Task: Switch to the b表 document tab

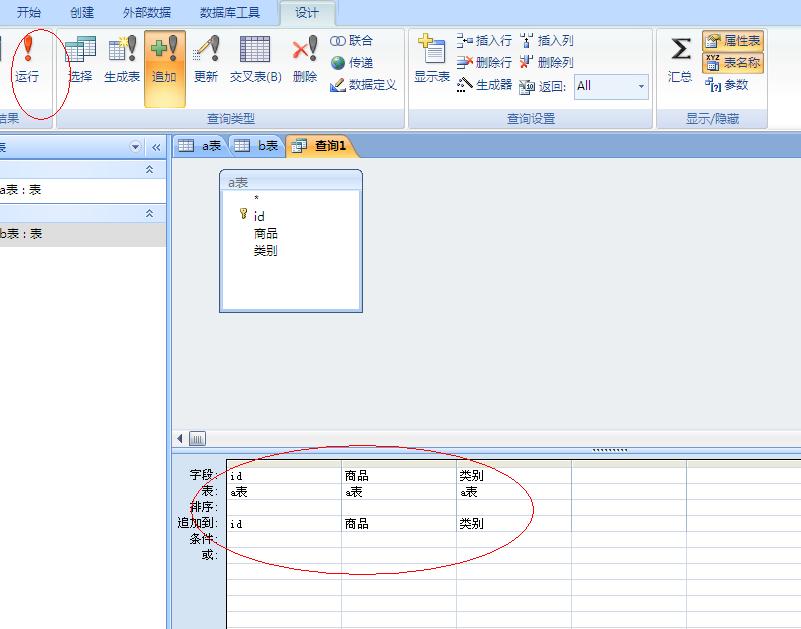Action: click(256, 146)
